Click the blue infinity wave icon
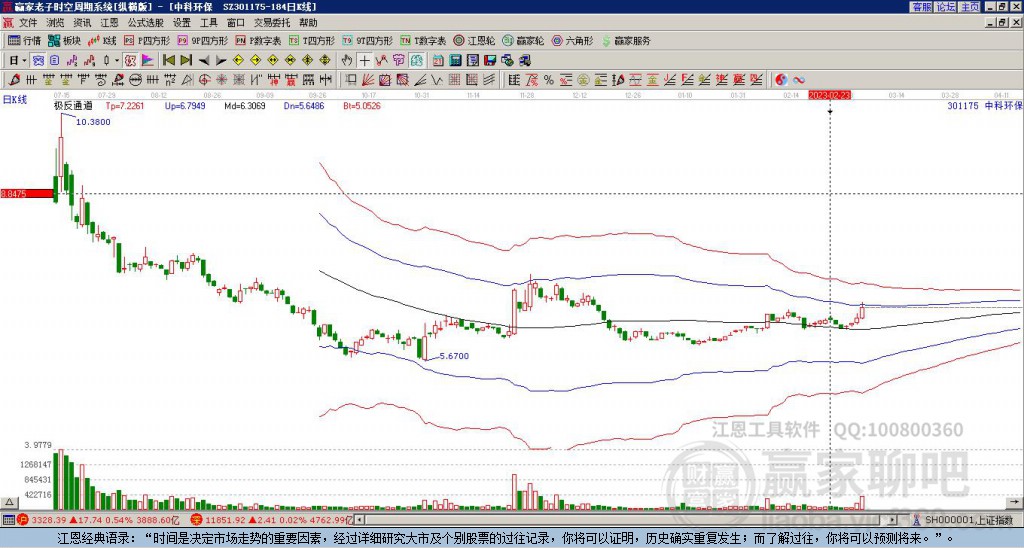Image resolution: width=1024 pixels, height=548 pixels. pyautogui.click(x=799, y=80)
